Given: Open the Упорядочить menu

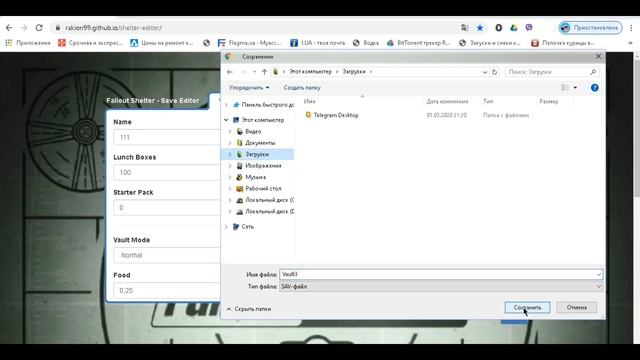Looking at the screenshot, I should click(249, 88).
